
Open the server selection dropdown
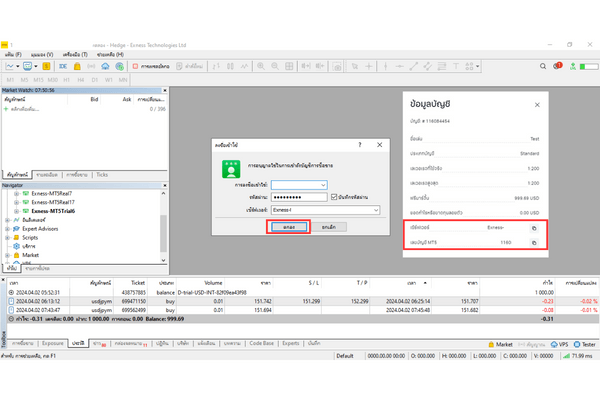pos(375,210)
